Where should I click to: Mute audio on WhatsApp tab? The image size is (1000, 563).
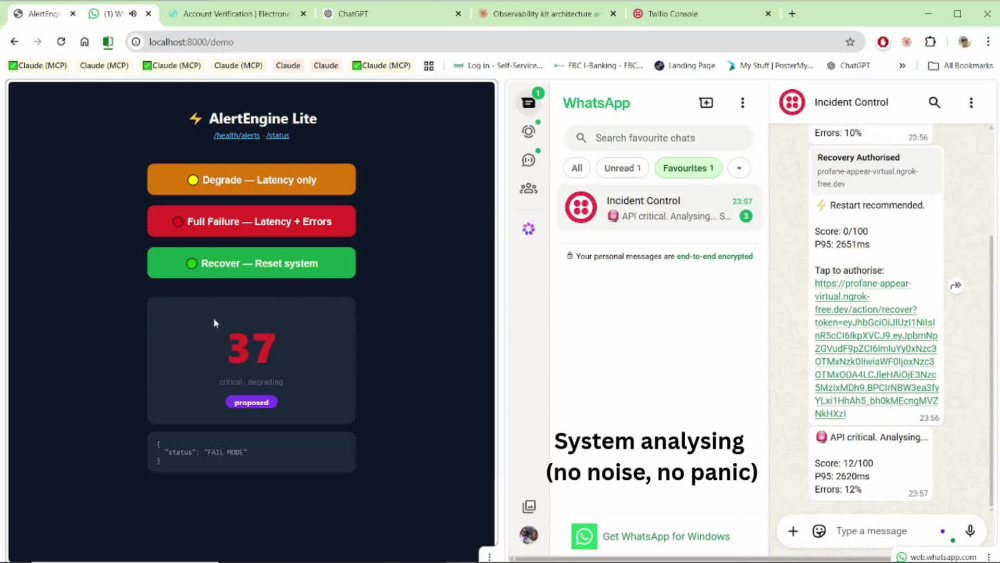pos(133,13)
